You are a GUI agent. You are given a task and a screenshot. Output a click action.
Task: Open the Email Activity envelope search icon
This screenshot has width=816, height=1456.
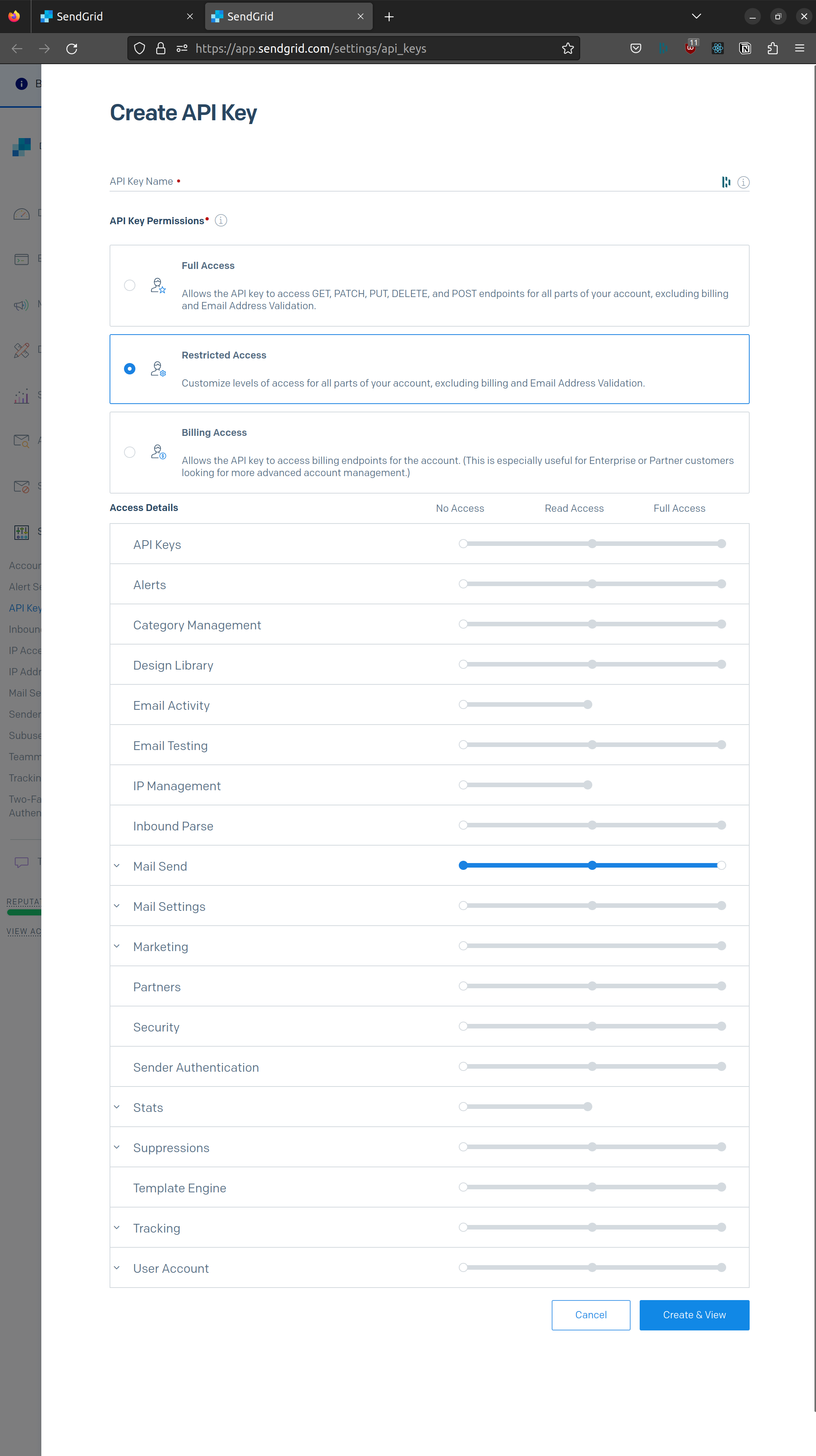click(x=22, y=441)
